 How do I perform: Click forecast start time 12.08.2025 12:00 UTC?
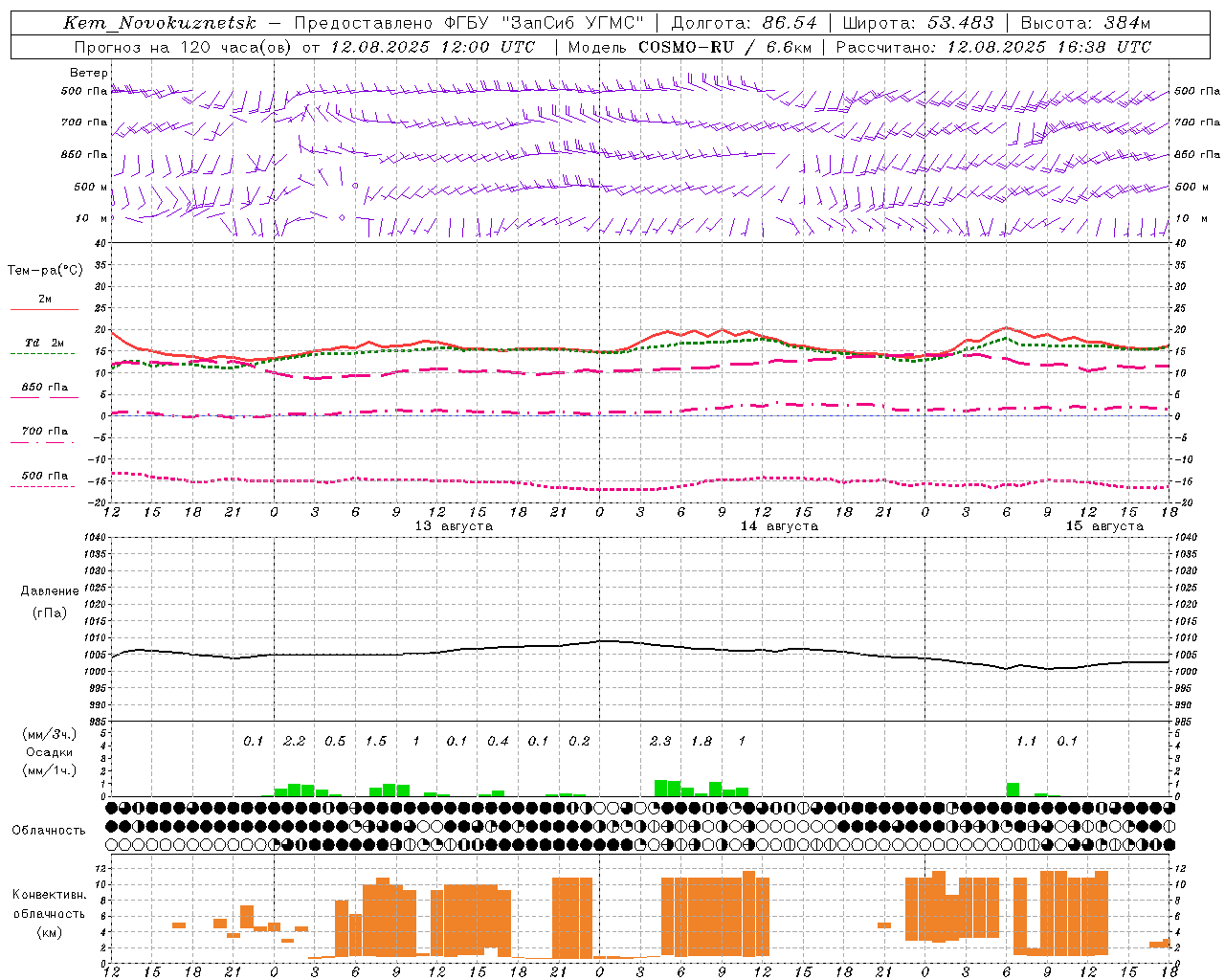click(x=433, y=47)
